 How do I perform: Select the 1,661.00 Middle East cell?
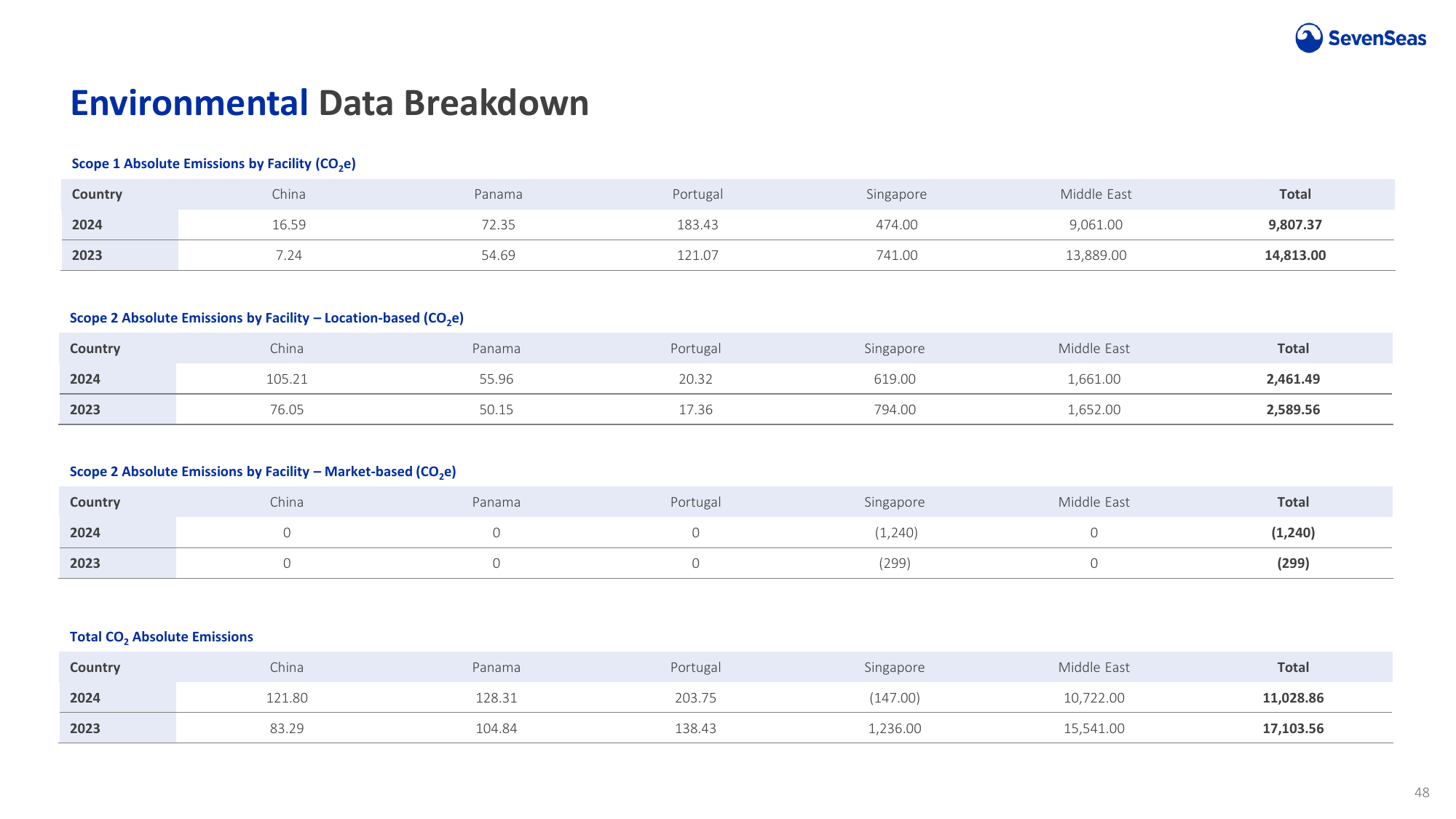pos(1094,379)
